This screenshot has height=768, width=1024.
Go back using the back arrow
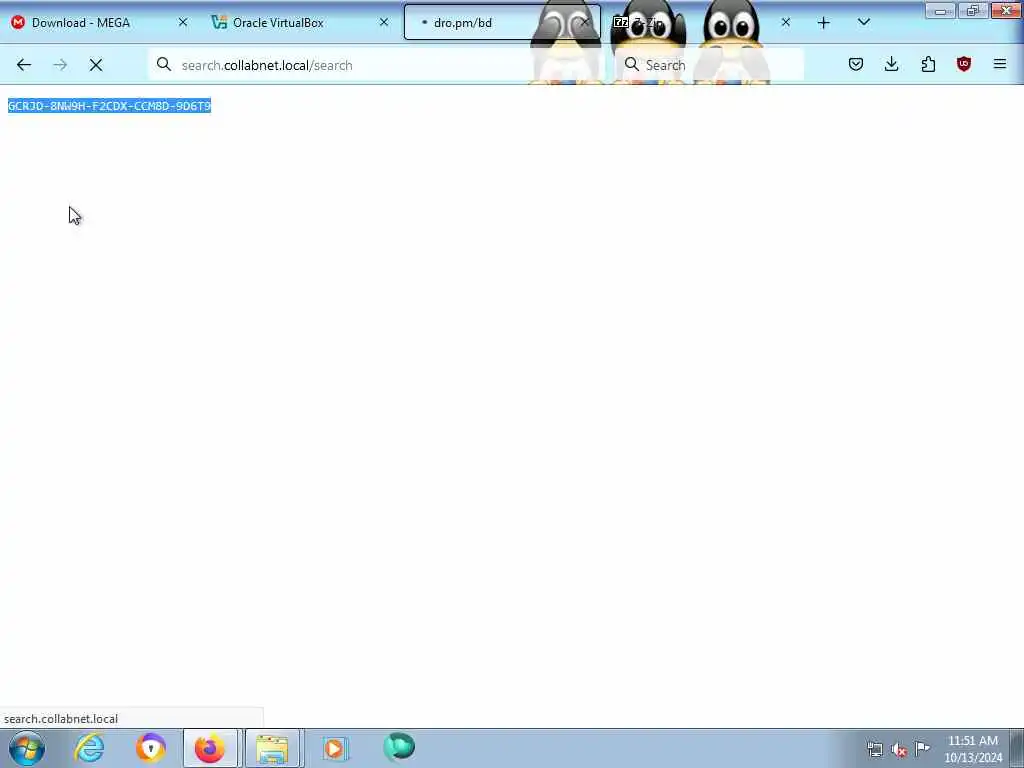pyautogui.click(x=24, y=65)
